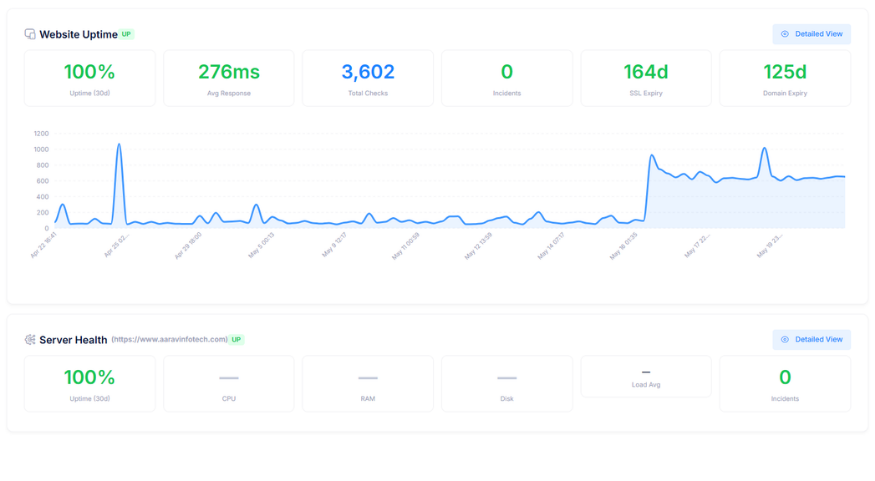
Task: Click the 200 y-axis value
Action: pyautogui.click(x=42, y=213)
